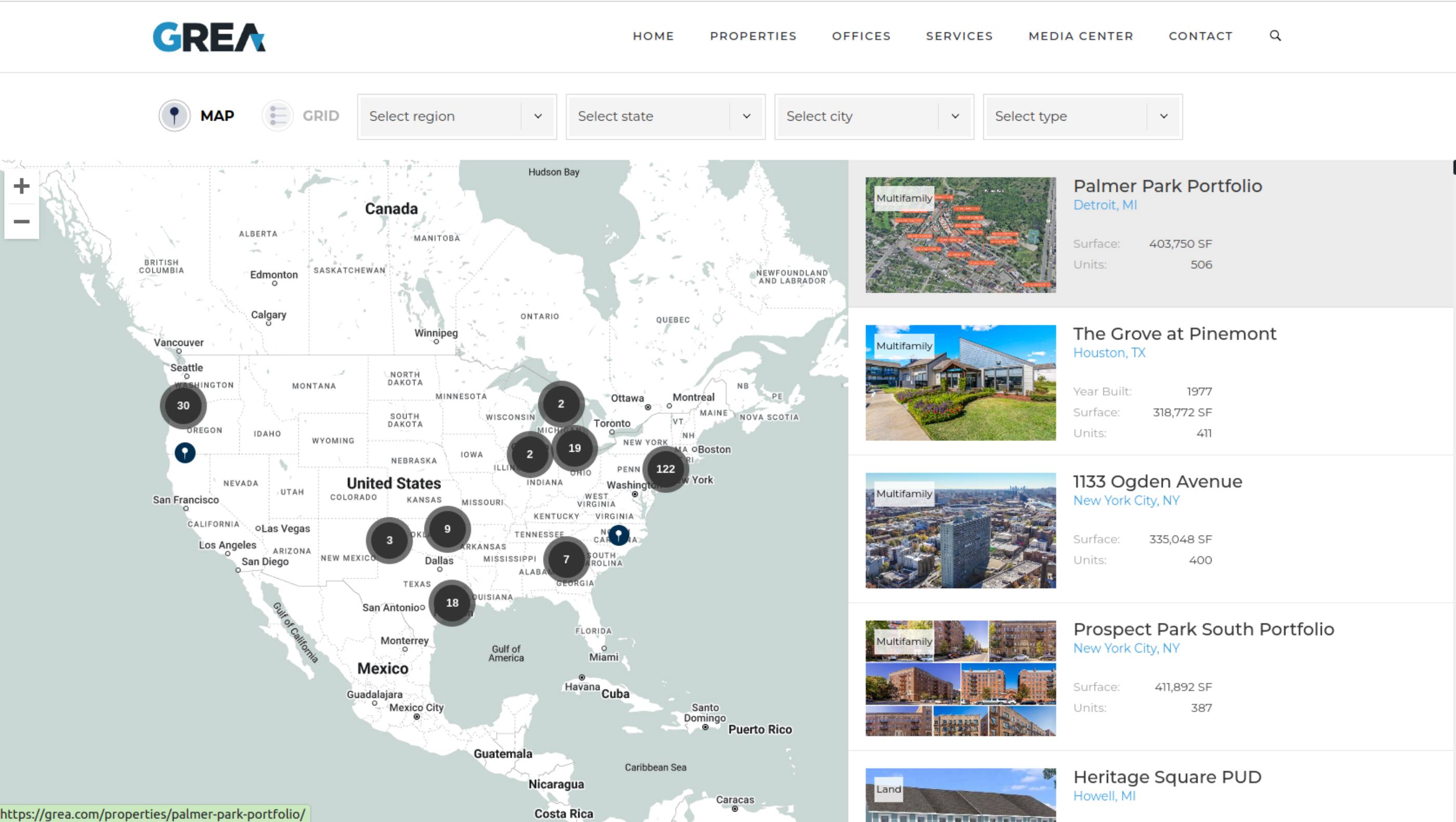1456x822 pixels.
Task: Click the Houston, TX location link
Action: click(x=1109, y=353)
